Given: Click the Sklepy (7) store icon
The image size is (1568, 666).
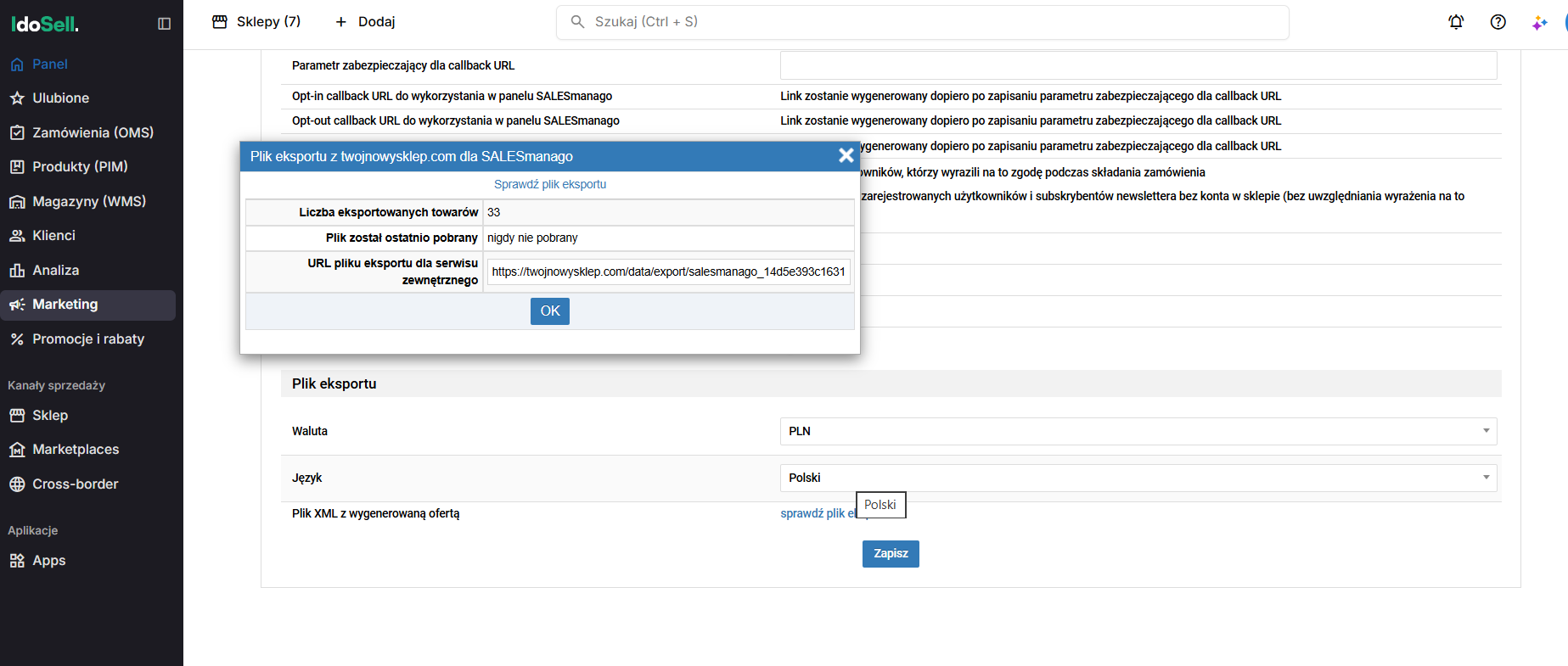Looking at the screenshot, I should [220, 22].
